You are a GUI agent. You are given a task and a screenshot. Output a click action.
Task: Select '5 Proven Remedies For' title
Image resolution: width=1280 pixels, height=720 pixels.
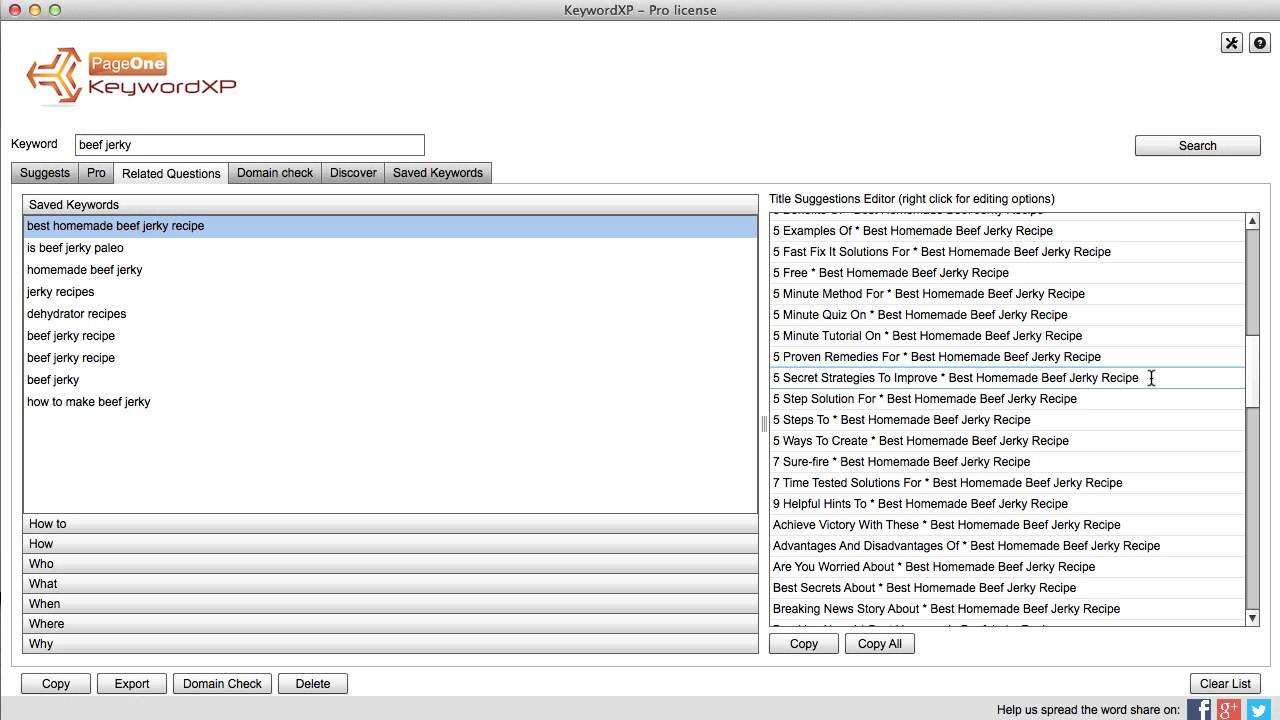pyautogui.click(x=1007, y=357)
